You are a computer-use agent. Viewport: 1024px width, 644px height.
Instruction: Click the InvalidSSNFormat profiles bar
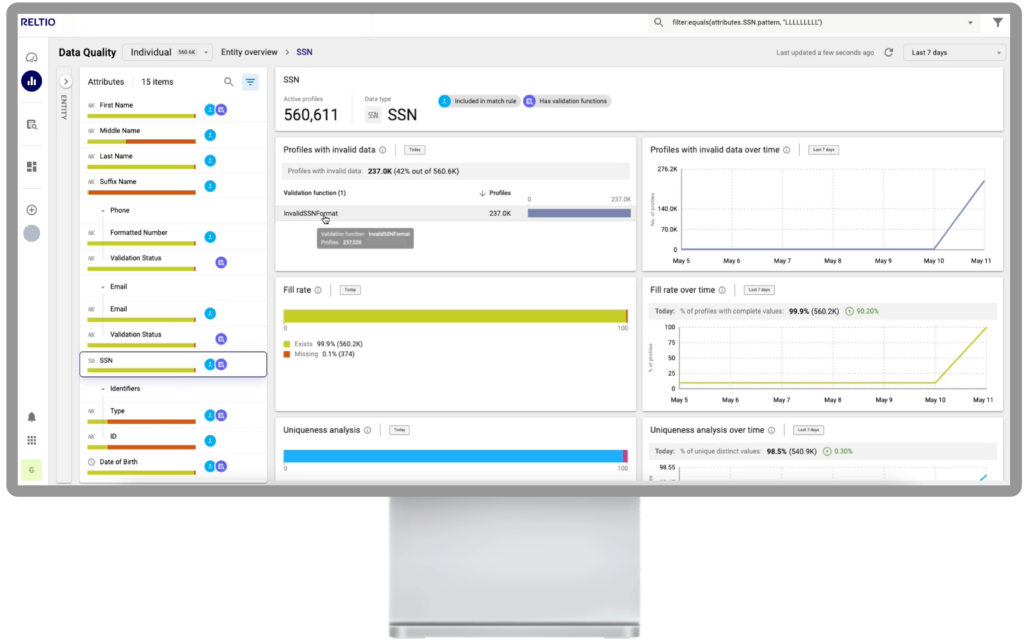[x=579, y=213]
